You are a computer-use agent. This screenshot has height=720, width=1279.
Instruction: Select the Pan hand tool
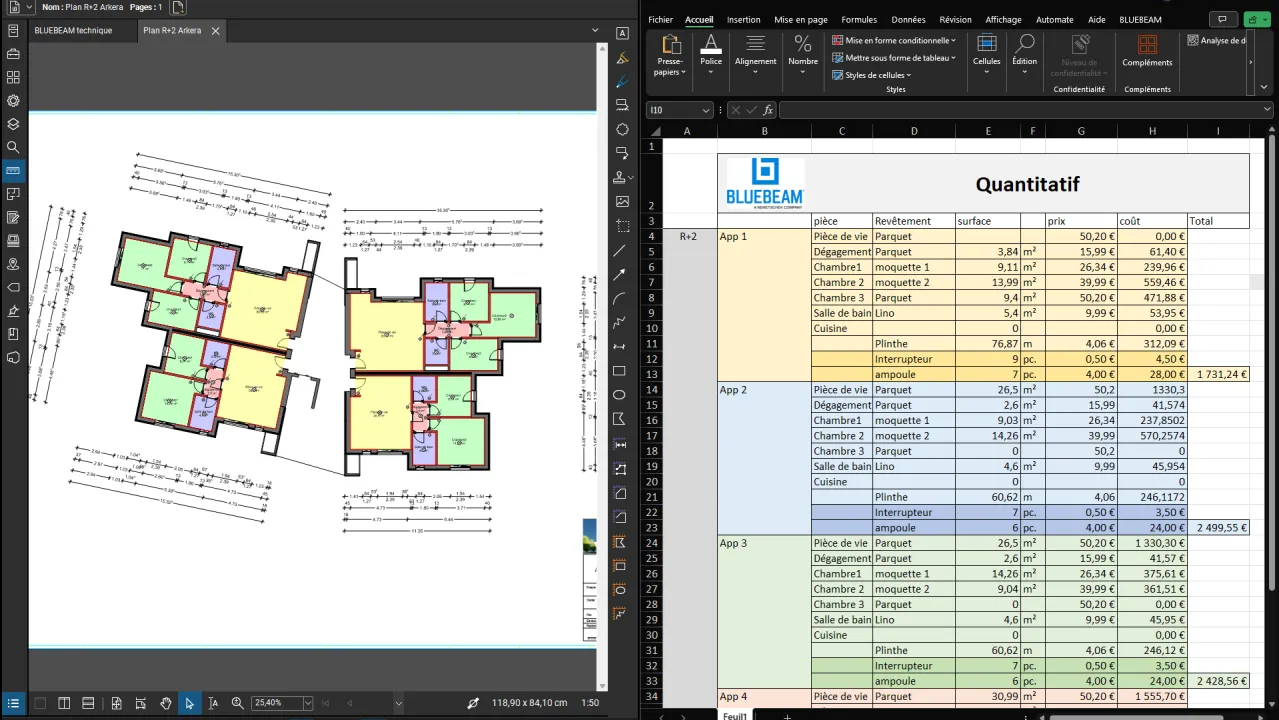click(165, 703)
